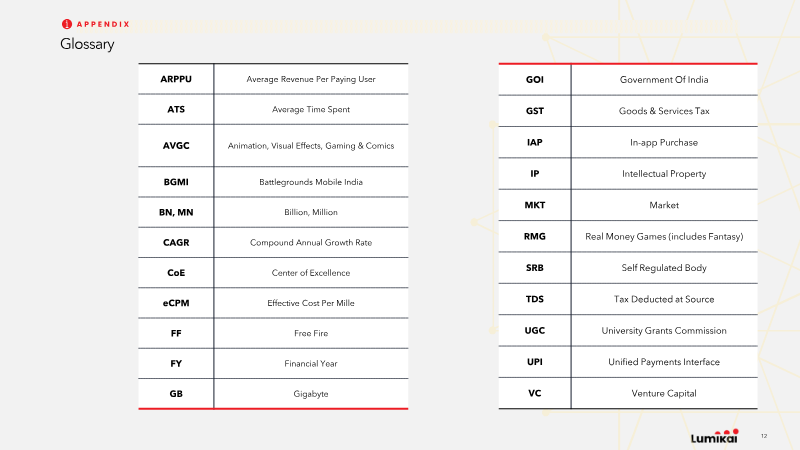Click the page number 12
800x450 pixels.
(x=764, y=436)
